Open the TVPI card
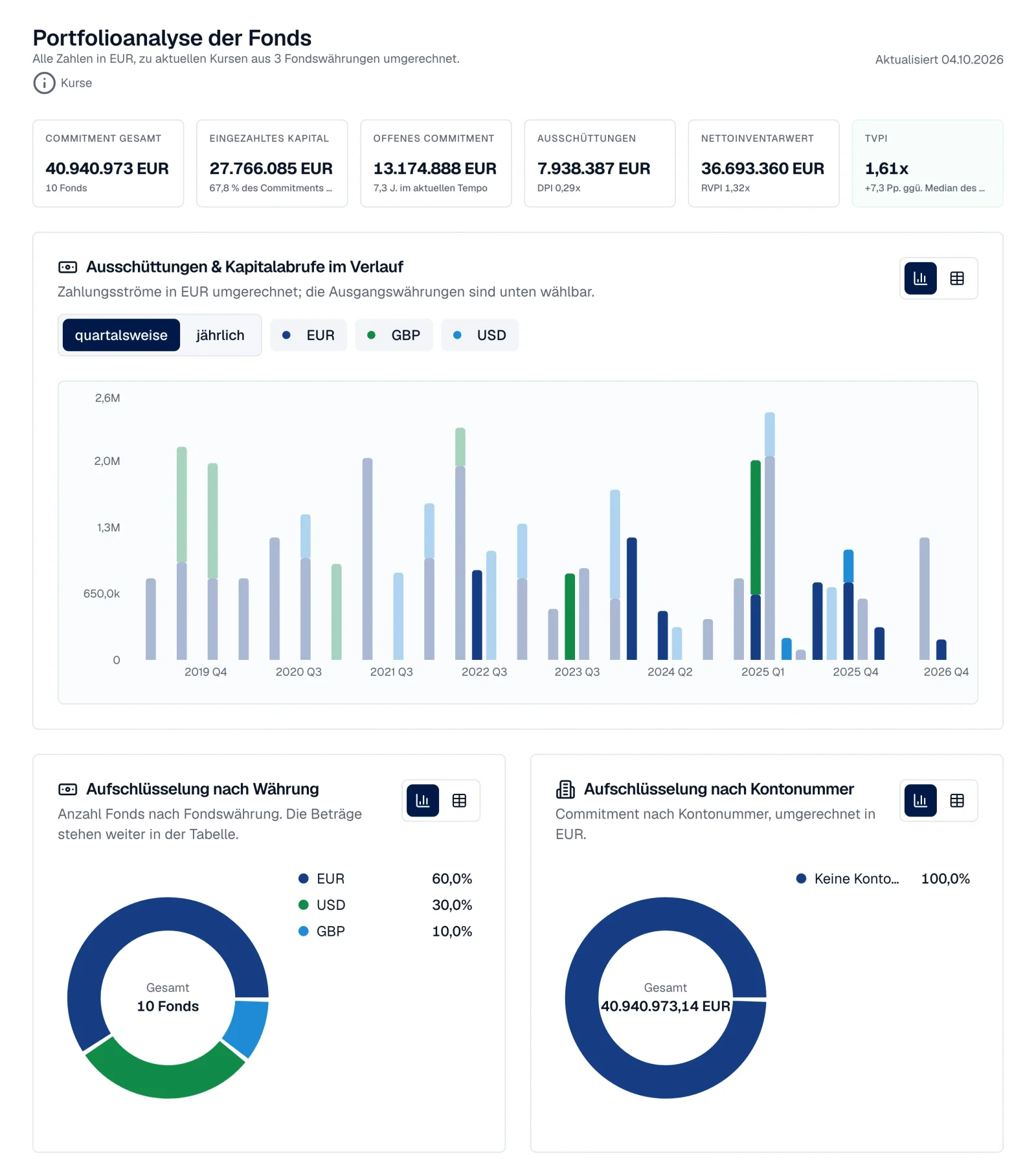Viewport: 1036px width, 1174px height. [927, 163]
